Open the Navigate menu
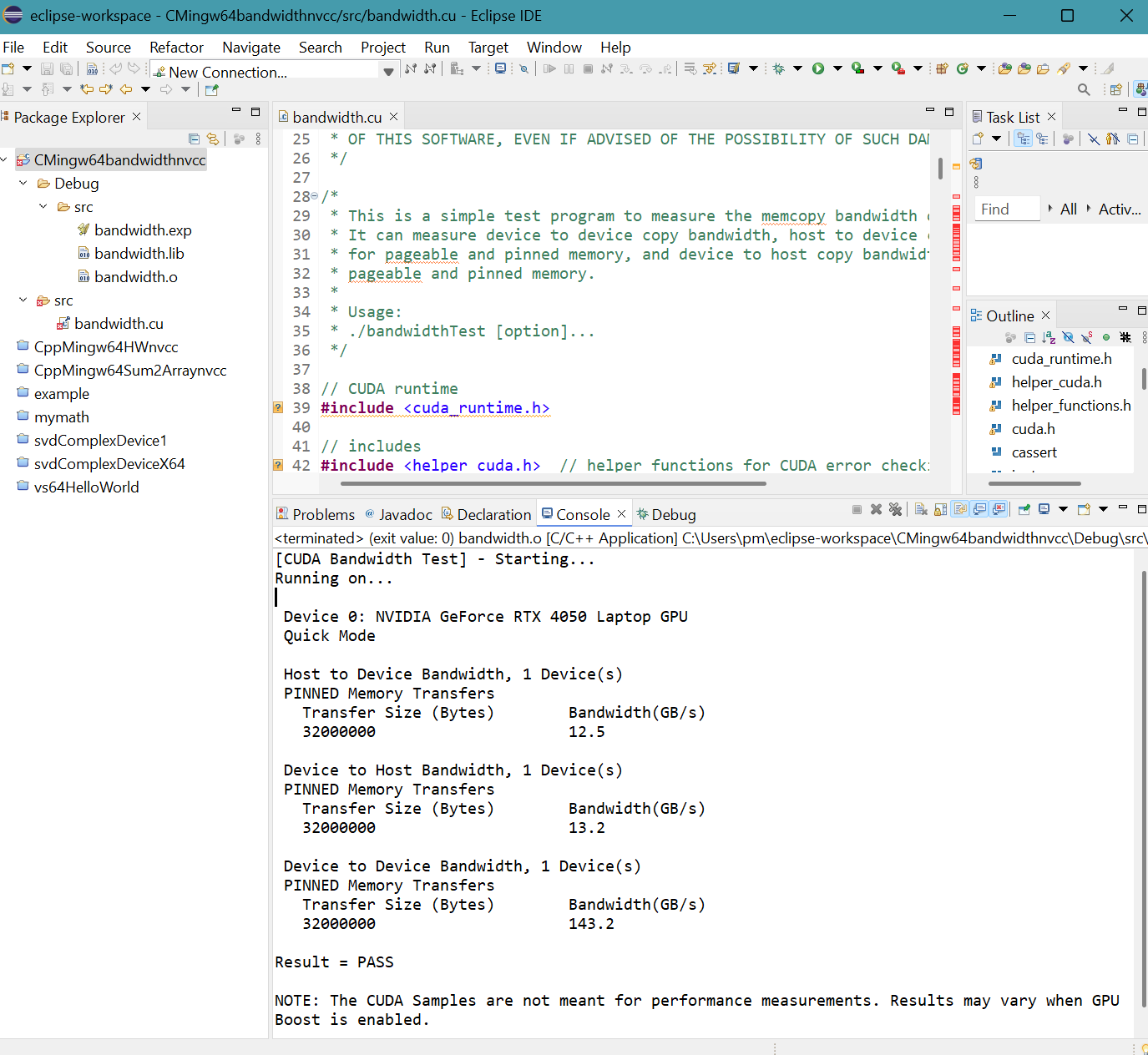 (x=251, y=48)
